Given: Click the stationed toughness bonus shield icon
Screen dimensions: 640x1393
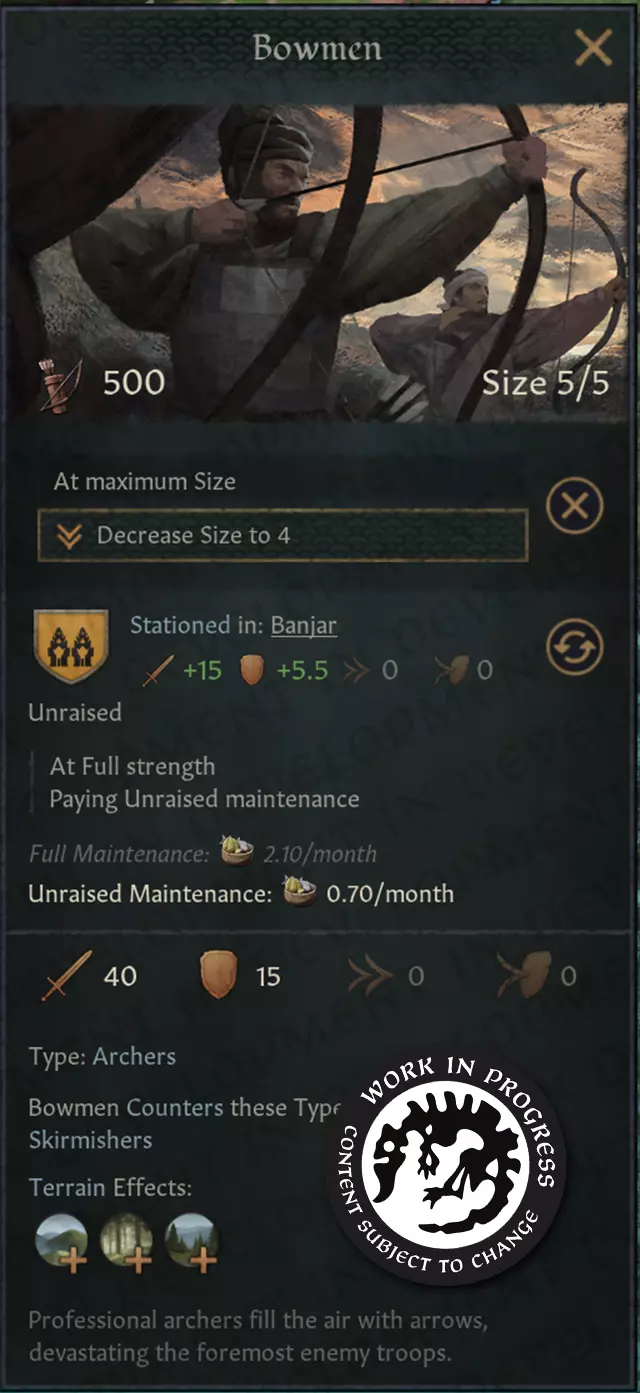Looking at the screenshot, I should click(253, 670).
